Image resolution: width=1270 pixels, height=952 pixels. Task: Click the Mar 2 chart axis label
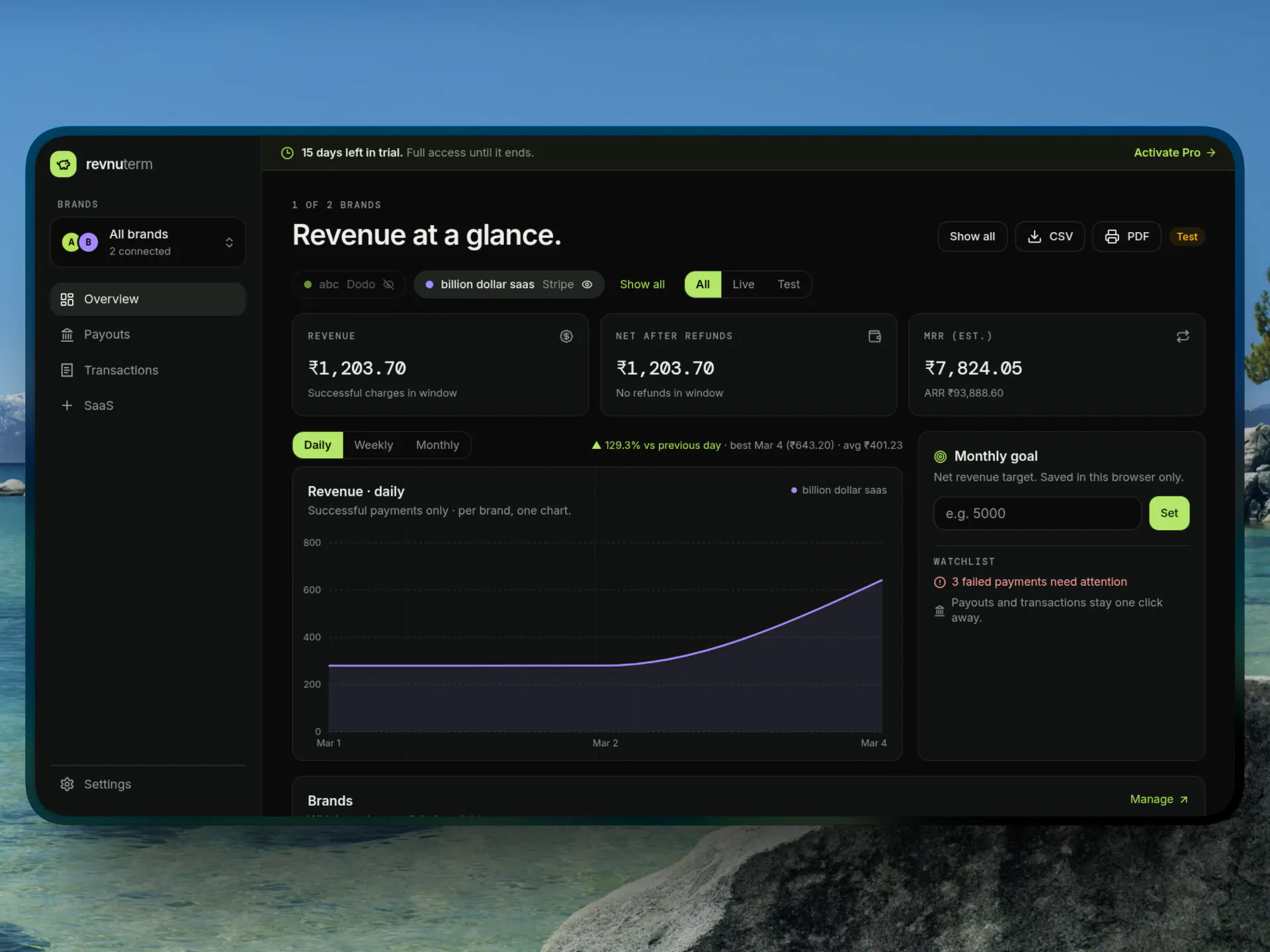[605, 744]
